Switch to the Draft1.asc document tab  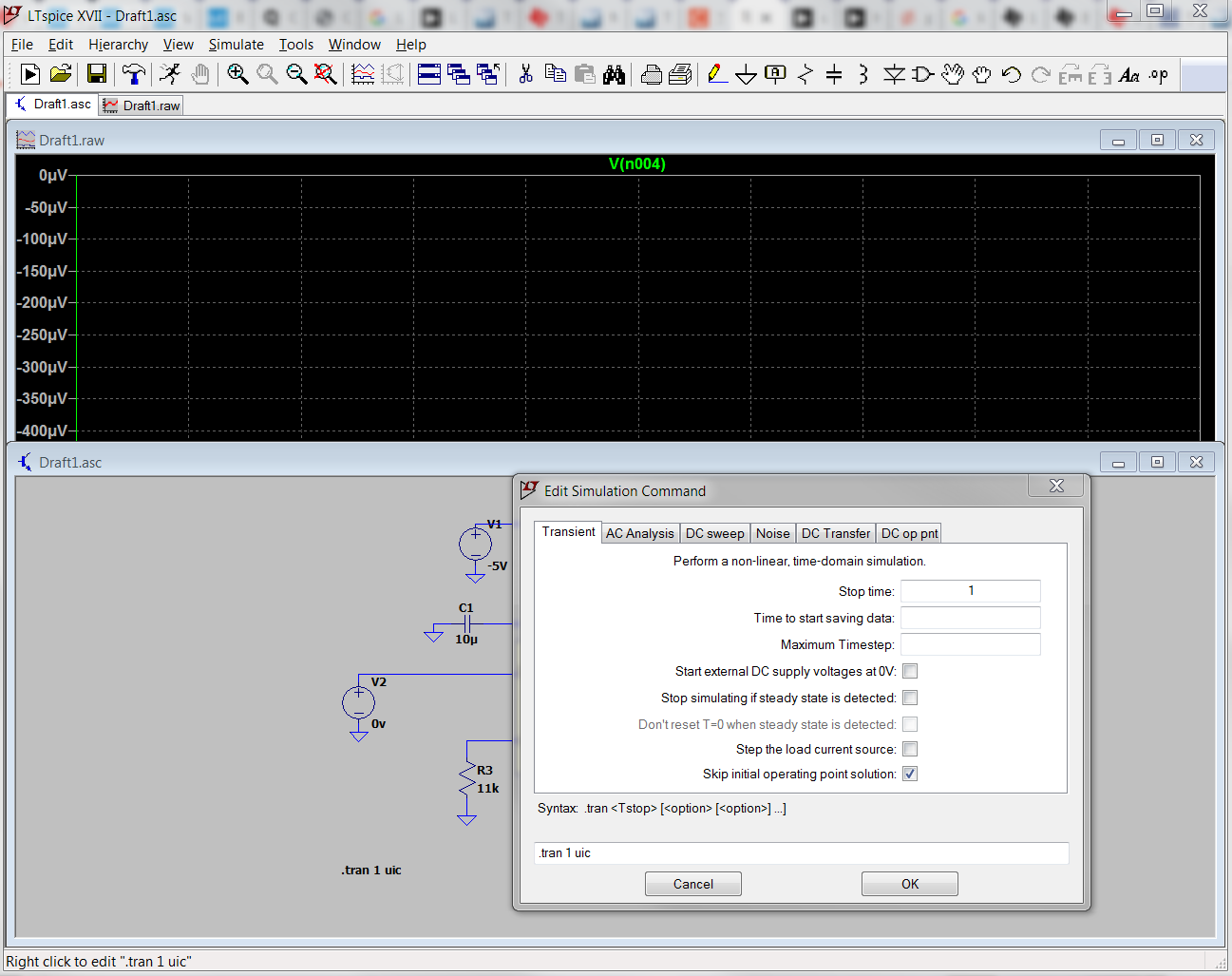(54, 105)
